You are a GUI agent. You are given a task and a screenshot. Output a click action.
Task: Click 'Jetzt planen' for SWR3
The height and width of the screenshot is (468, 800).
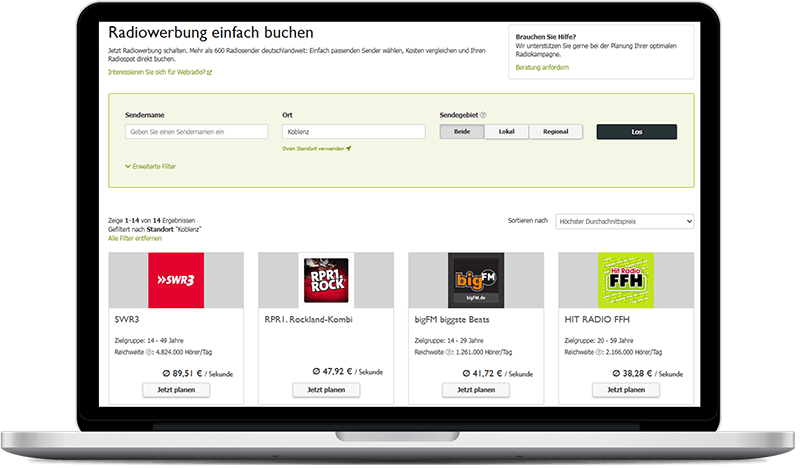coord(176,390)
